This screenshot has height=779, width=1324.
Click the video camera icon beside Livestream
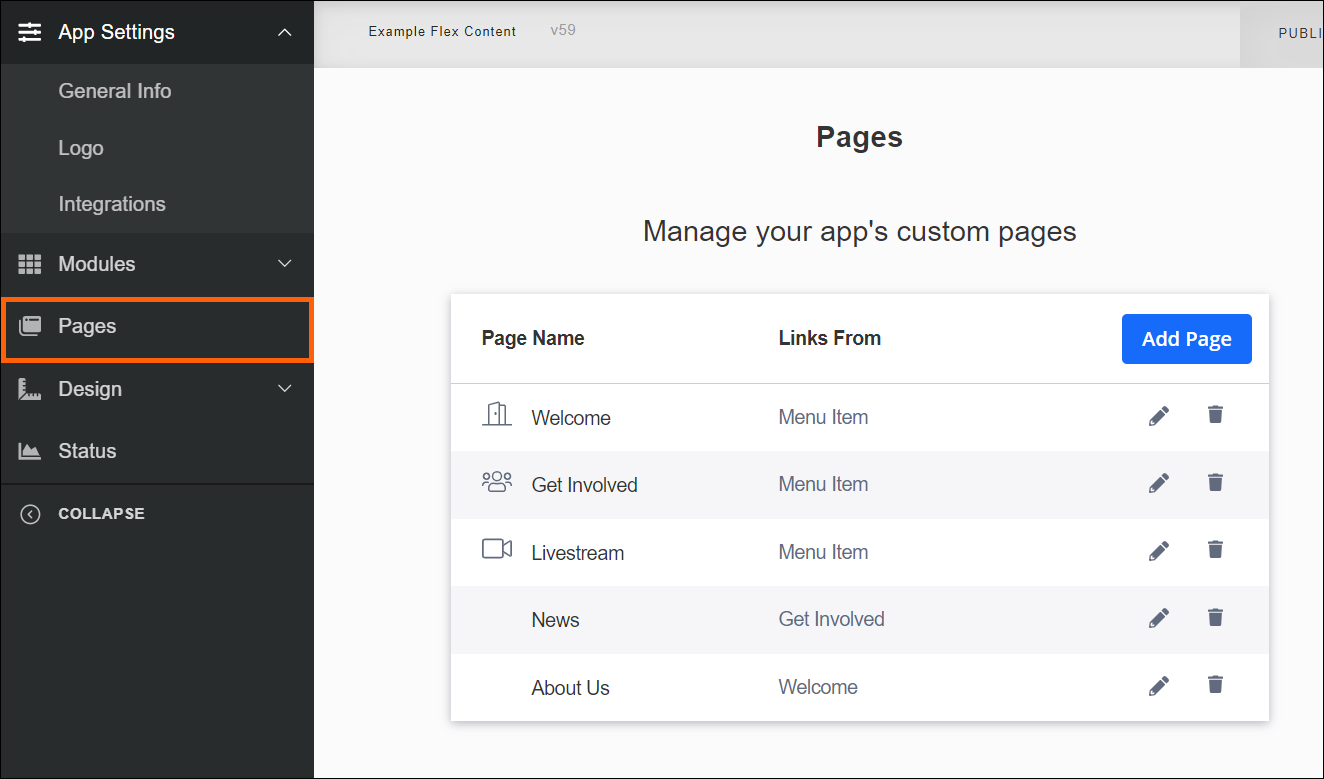497,548
